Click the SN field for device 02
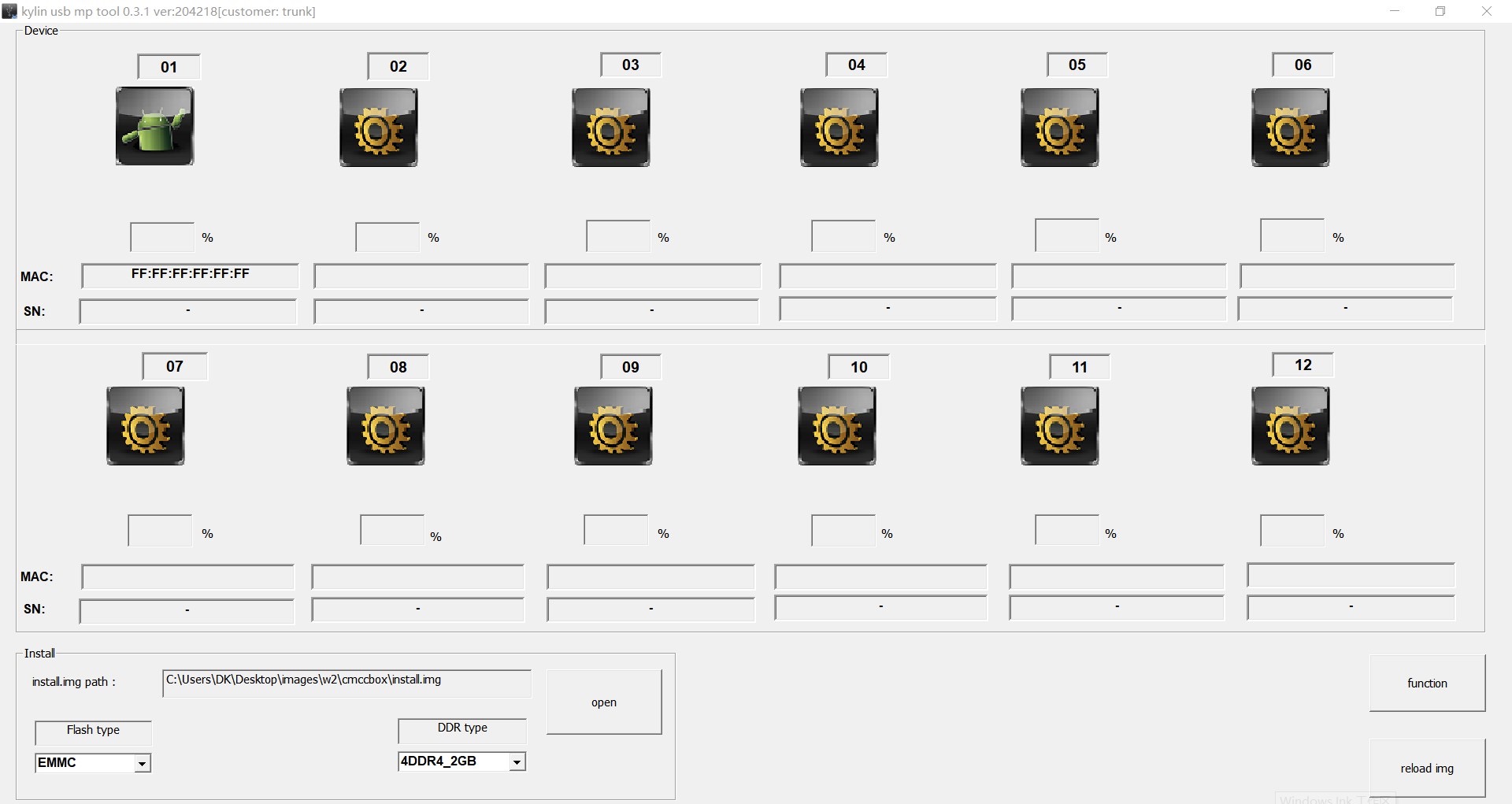The height and width of the screenshot is (804, 1512). (x=421, y=311)
